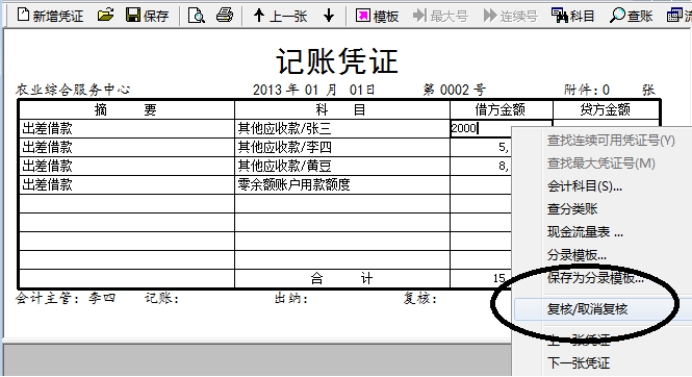The height and width of the screenshot is (377, 692).
Task: Click the 借方金额 column header
Action: (500, 109)
